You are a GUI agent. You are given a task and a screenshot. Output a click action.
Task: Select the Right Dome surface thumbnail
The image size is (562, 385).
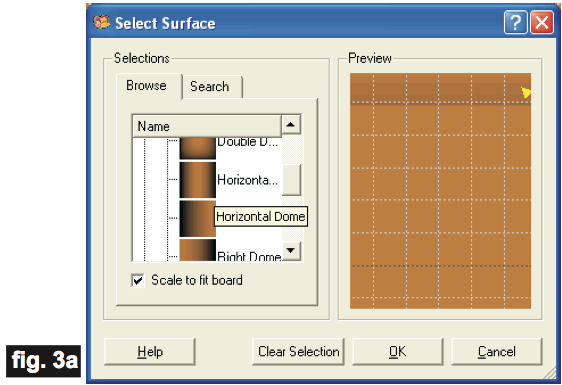click(197, 250)
